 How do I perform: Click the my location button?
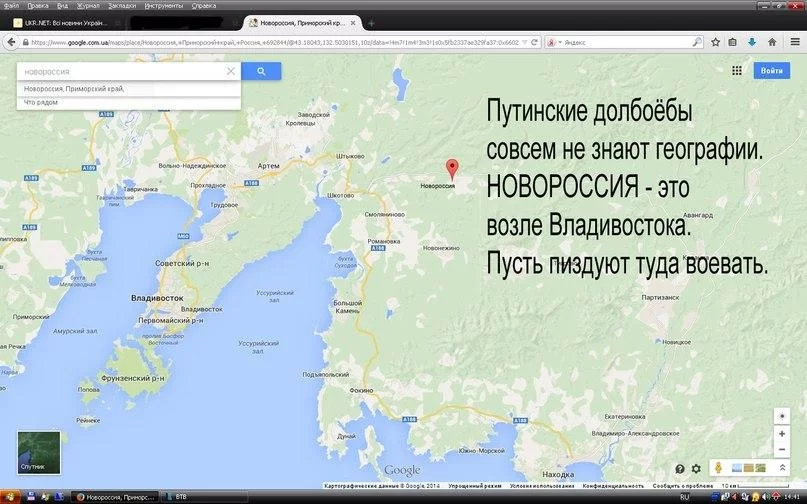tap(782, 416)
